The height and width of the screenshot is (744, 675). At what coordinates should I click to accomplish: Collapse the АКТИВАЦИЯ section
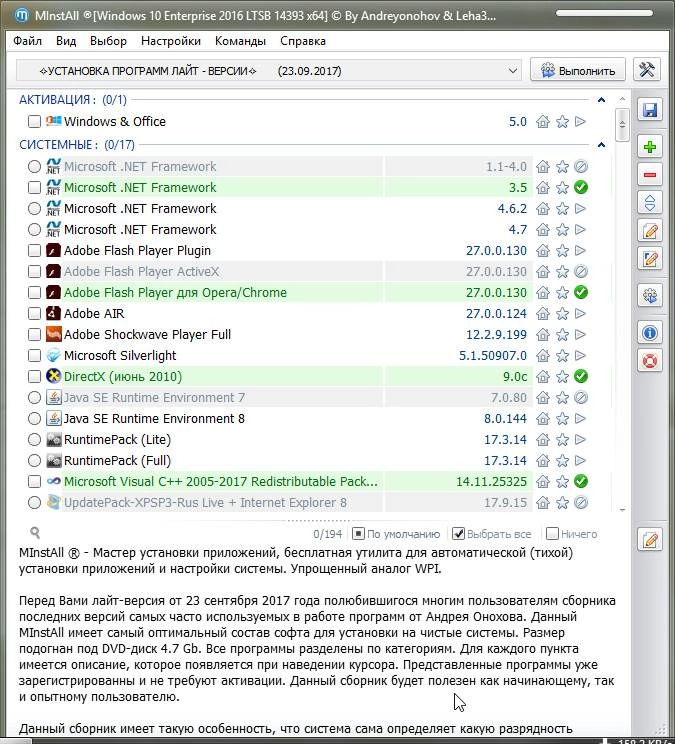coord(601,100)
